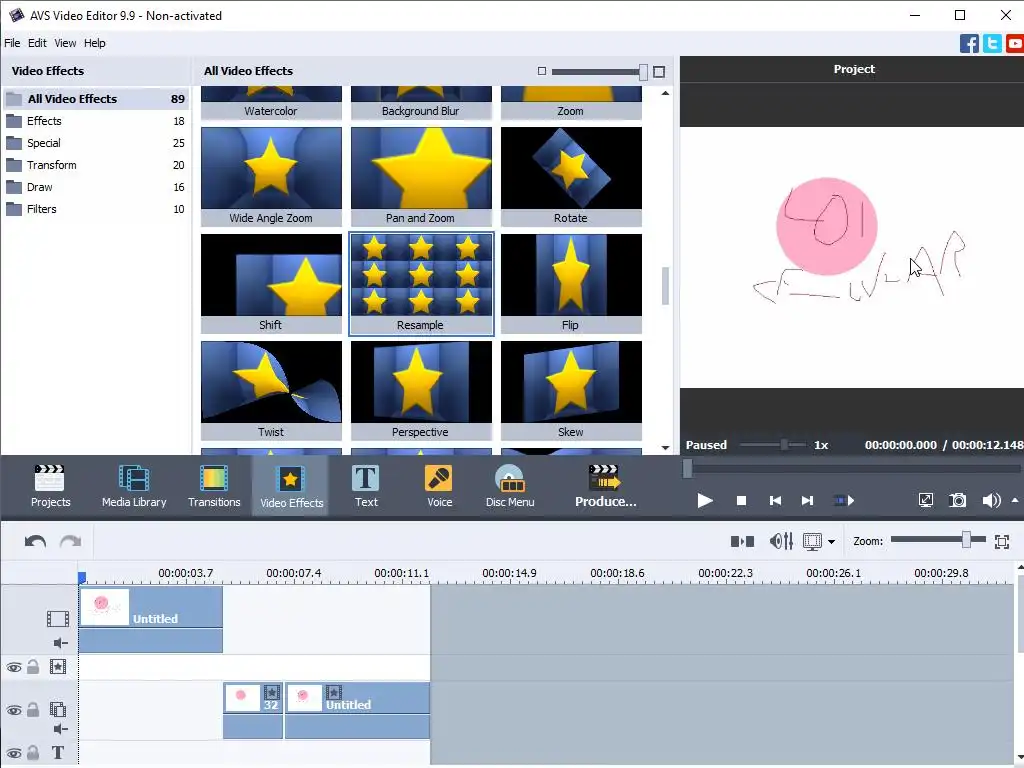
Task: Lock the video effects track
Action: (x=33, y=667)
